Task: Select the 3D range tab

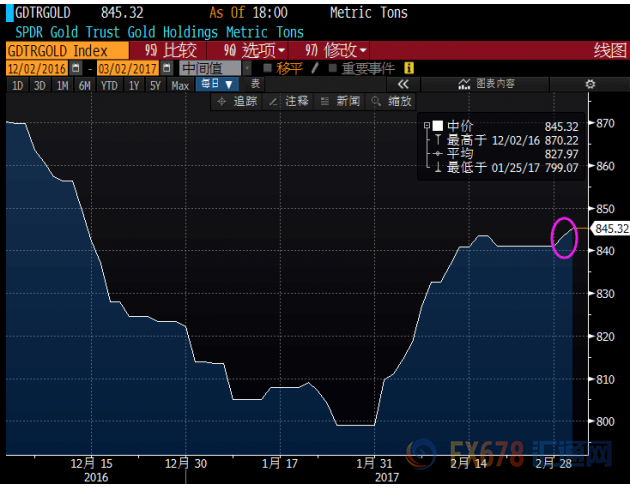Action: point(39,85)
